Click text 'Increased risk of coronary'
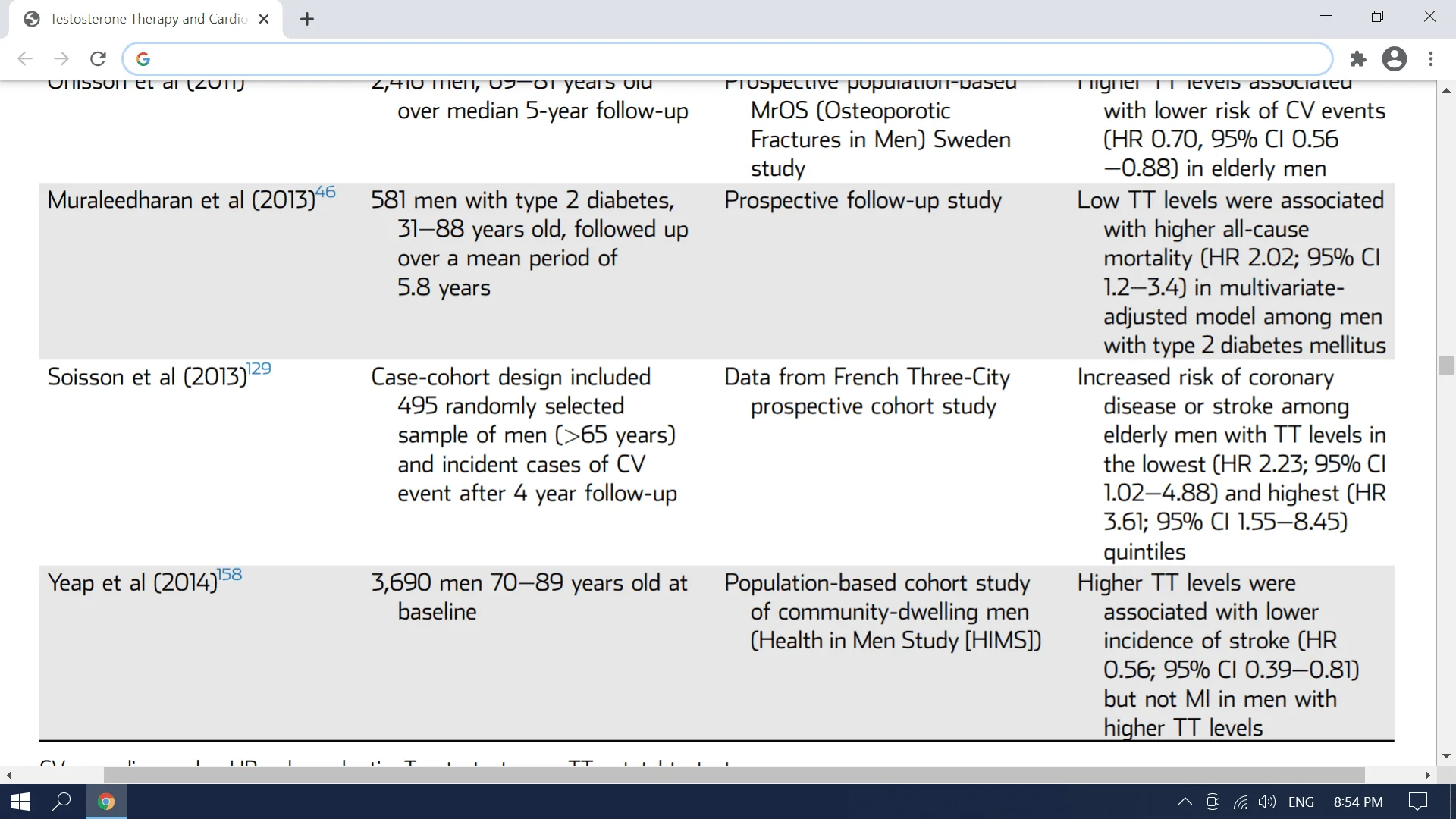This screenshot has width=1456, height=819. (1206, 377)
